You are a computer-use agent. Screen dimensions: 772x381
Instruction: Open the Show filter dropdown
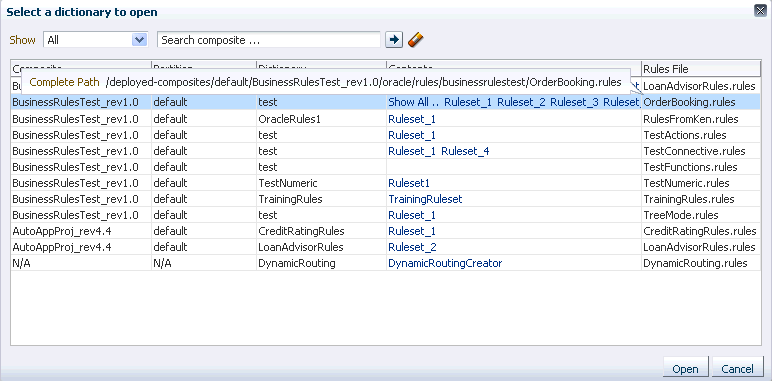[96, 40]
